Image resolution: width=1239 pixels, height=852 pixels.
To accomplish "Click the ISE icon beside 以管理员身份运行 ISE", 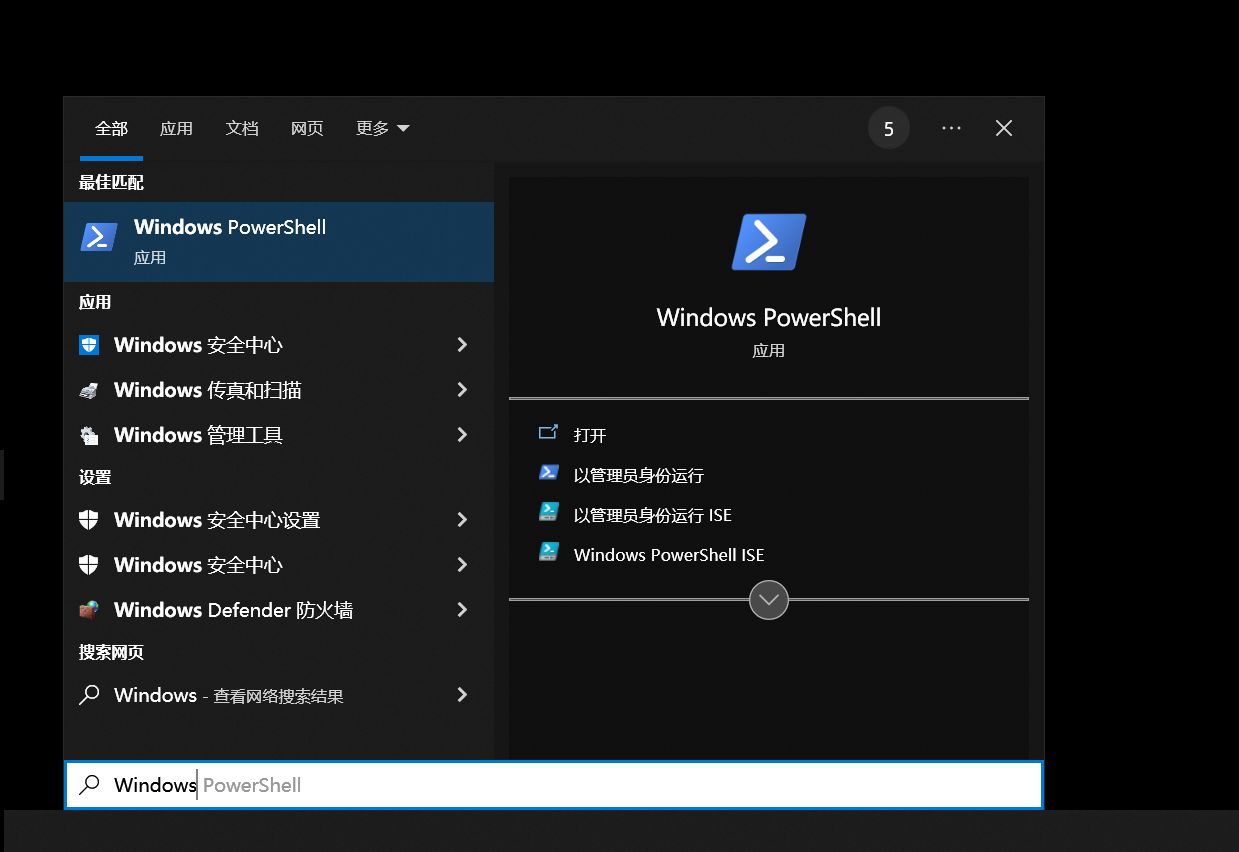I will (x=548, y=512).
